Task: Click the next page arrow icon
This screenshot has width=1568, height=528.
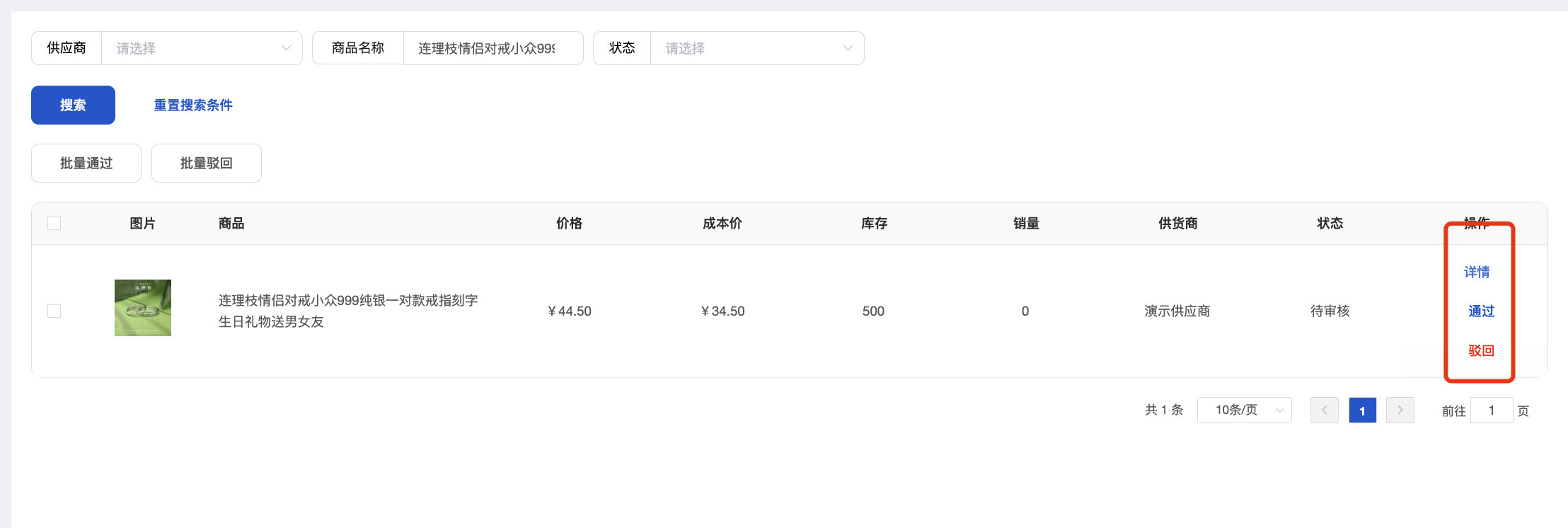Action: pyautogui.click(x=1400, y=411)
